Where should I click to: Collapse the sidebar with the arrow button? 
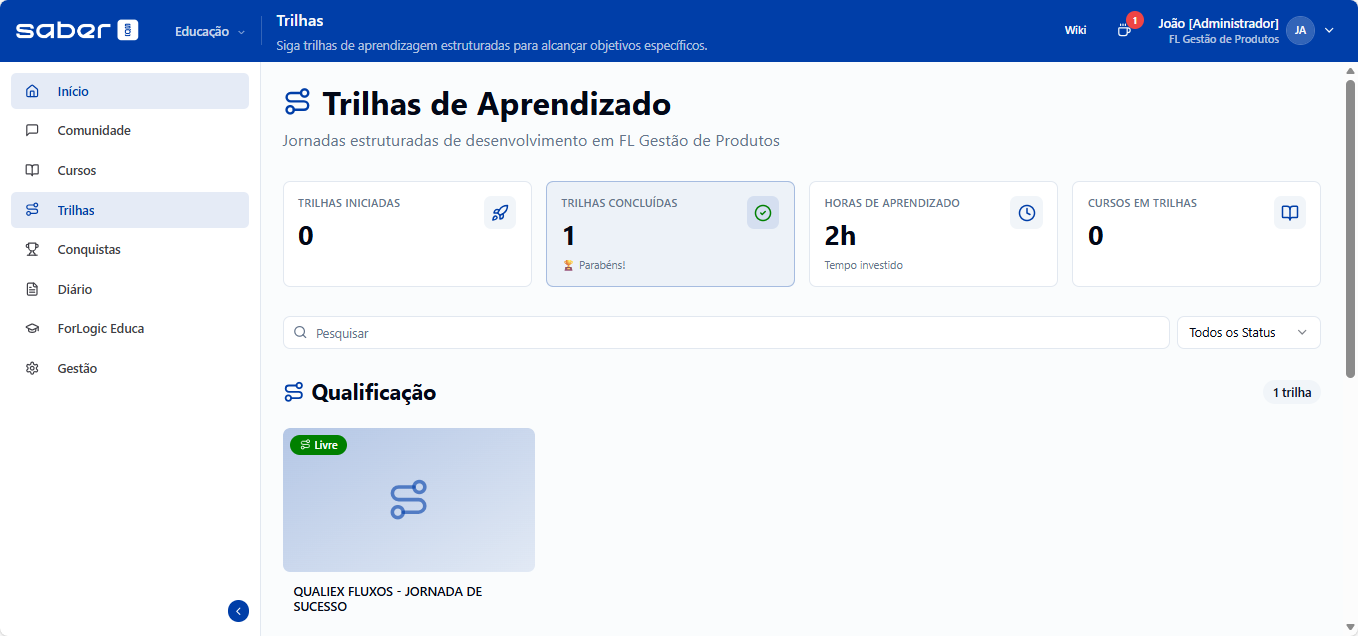pos(238,611)
